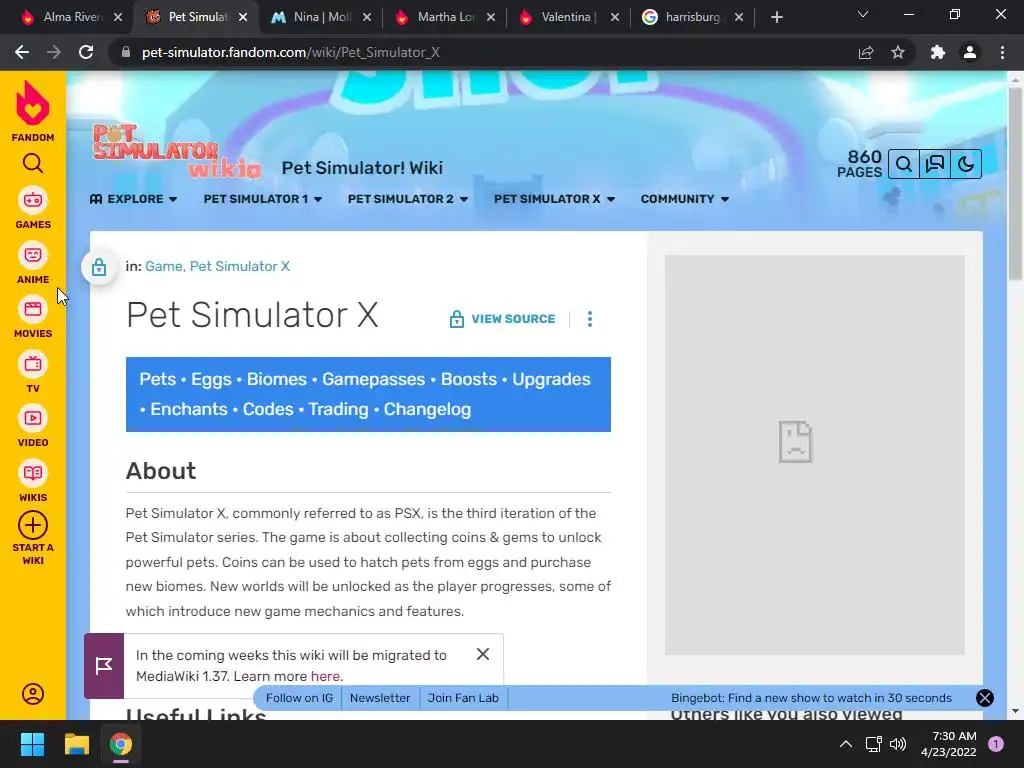Click the page vertical scrollbar thumb
This screenshot has width=1024, height=768.
click(x=1015, y=183)
